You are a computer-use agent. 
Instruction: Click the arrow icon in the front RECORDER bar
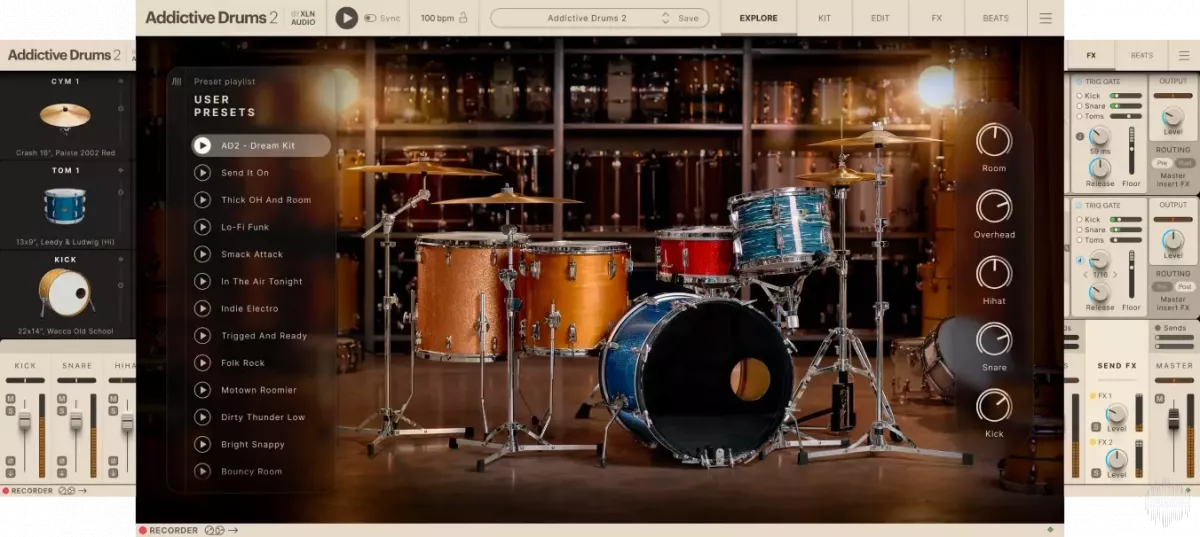[x=233, y=530]
